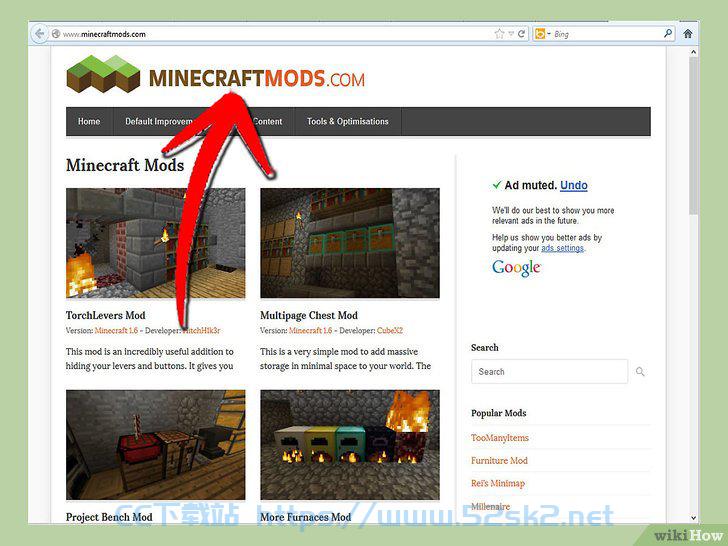Click the browser back arrow button
This screenshot has width=728, height=546.
pyautogui.click(x=39, y=34)
